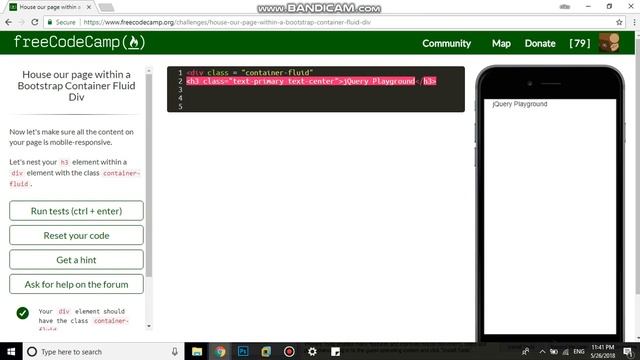Screen dimensions: 640x360
Task: Click the ENG language indicator
Action: point(578,351)
